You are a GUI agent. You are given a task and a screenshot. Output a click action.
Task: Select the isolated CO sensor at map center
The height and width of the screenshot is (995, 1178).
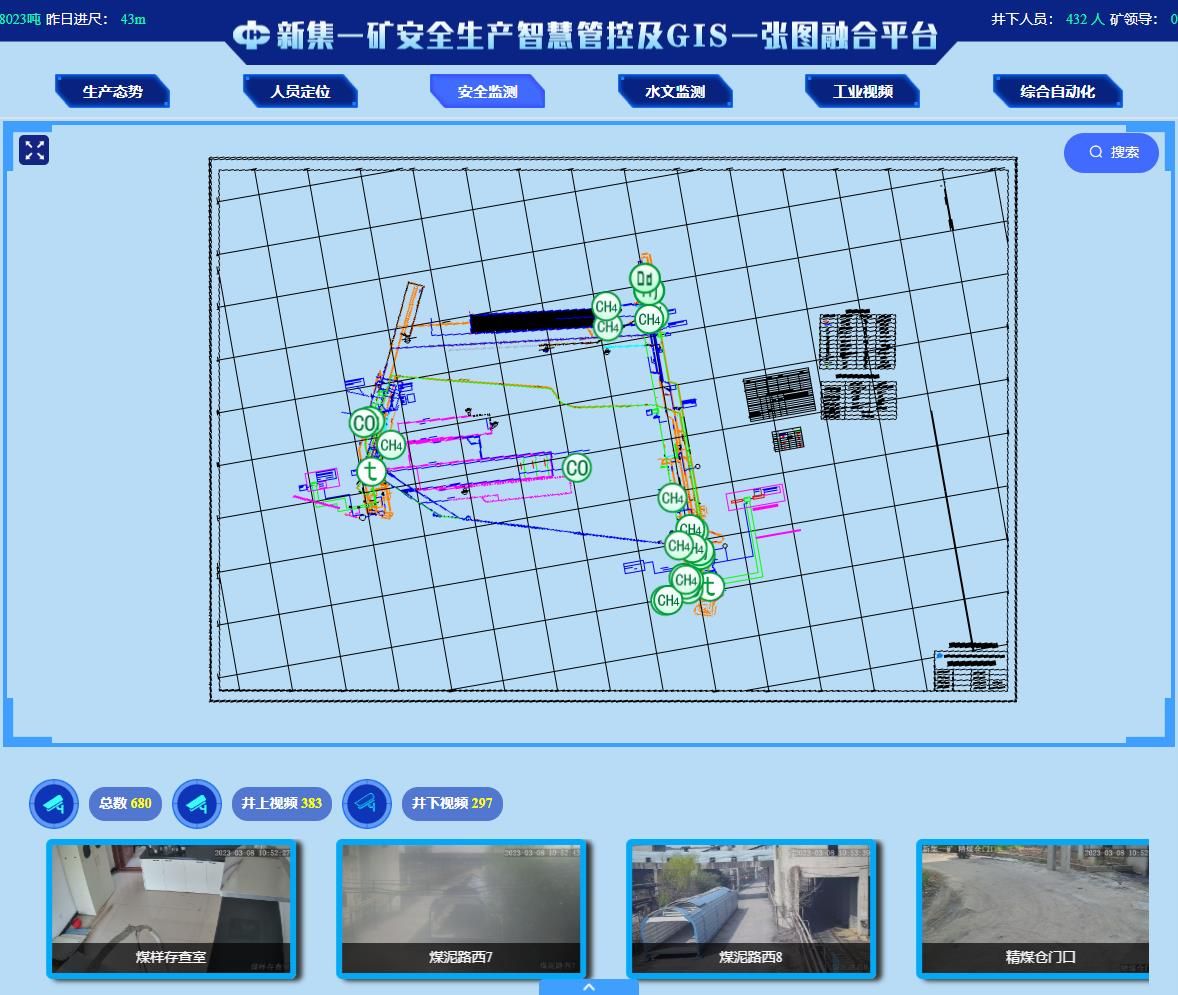coord(576,467)
